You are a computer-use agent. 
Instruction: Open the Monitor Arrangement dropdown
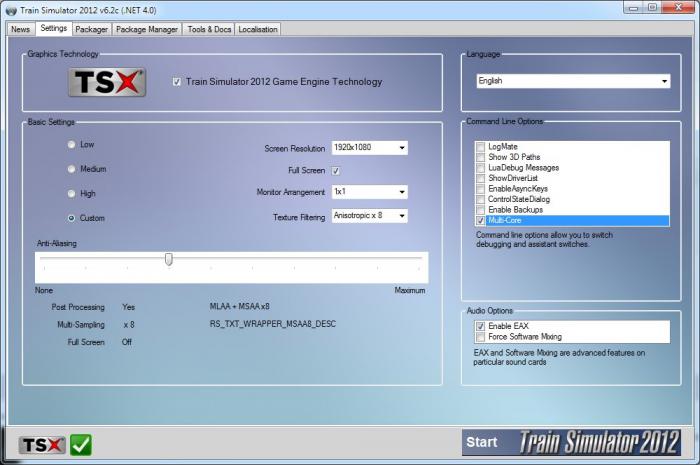[x=370, y=192]
